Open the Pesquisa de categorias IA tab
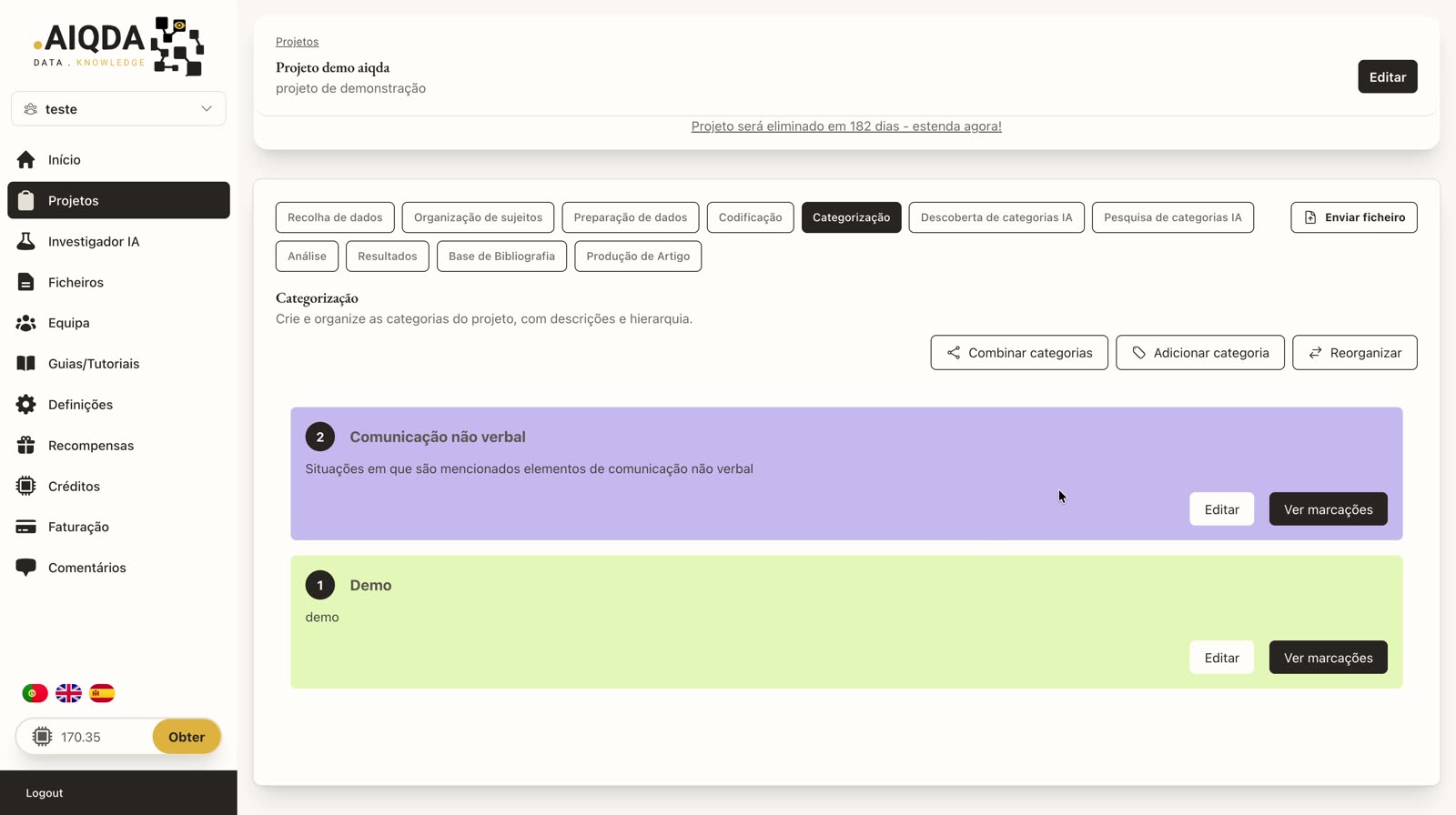Image resolution: width=1456 pixels, height=815 pixels. (1173, 217)
